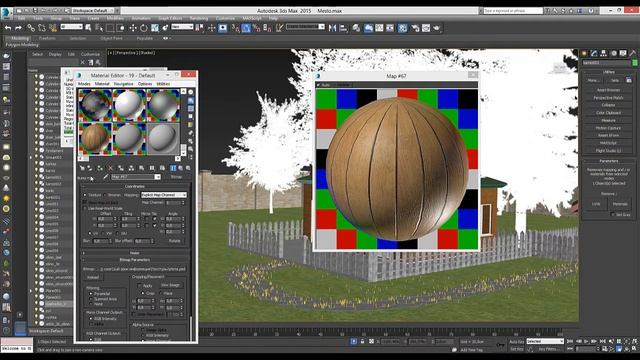The width and height of the screenshot is (640, 360).
Task: Click Reset Map/Mtl X icon in Material Editor
Action: pos(111,168)
